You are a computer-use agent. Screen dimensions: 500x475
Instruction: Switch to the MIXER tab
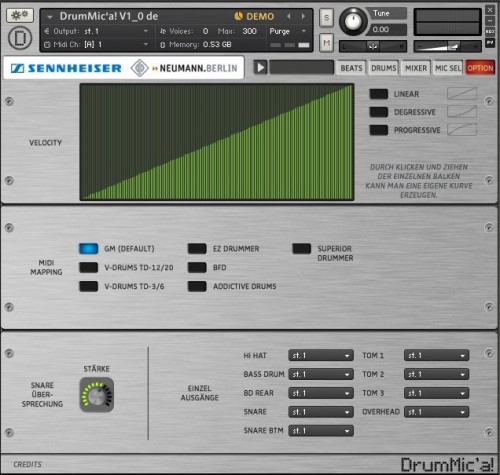416,68
